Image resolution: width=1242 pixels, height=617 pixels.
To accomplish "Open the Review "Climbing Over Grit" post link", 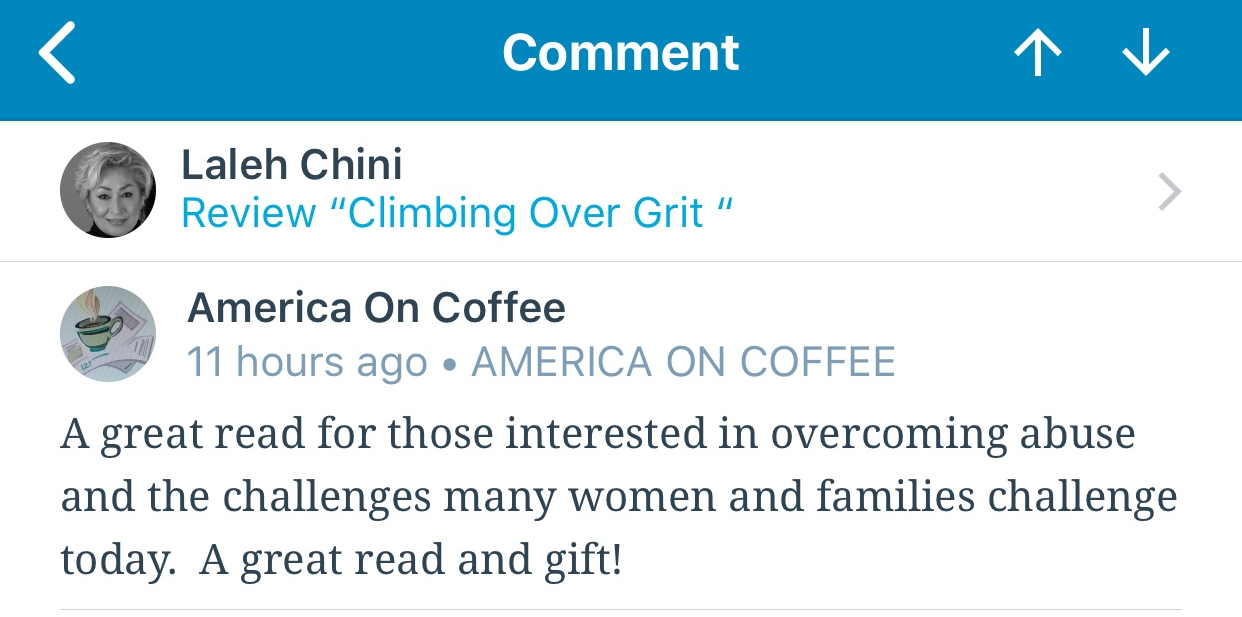I will pyautogui.click(x=458, y=213).
